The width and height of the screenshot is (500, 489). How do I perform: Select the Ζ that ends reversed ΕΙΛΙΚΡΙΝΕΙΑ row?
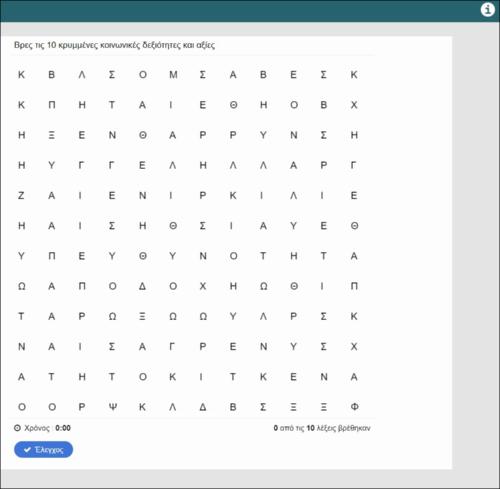pyautogui.click(x=21, y=195)
